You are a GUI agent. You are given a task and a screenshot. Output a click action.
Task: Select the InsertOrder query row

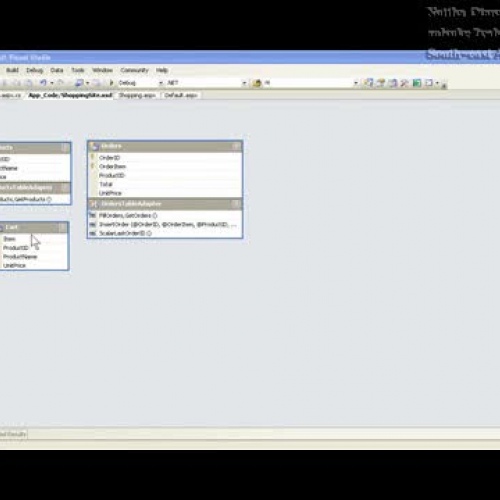[165, 225]
